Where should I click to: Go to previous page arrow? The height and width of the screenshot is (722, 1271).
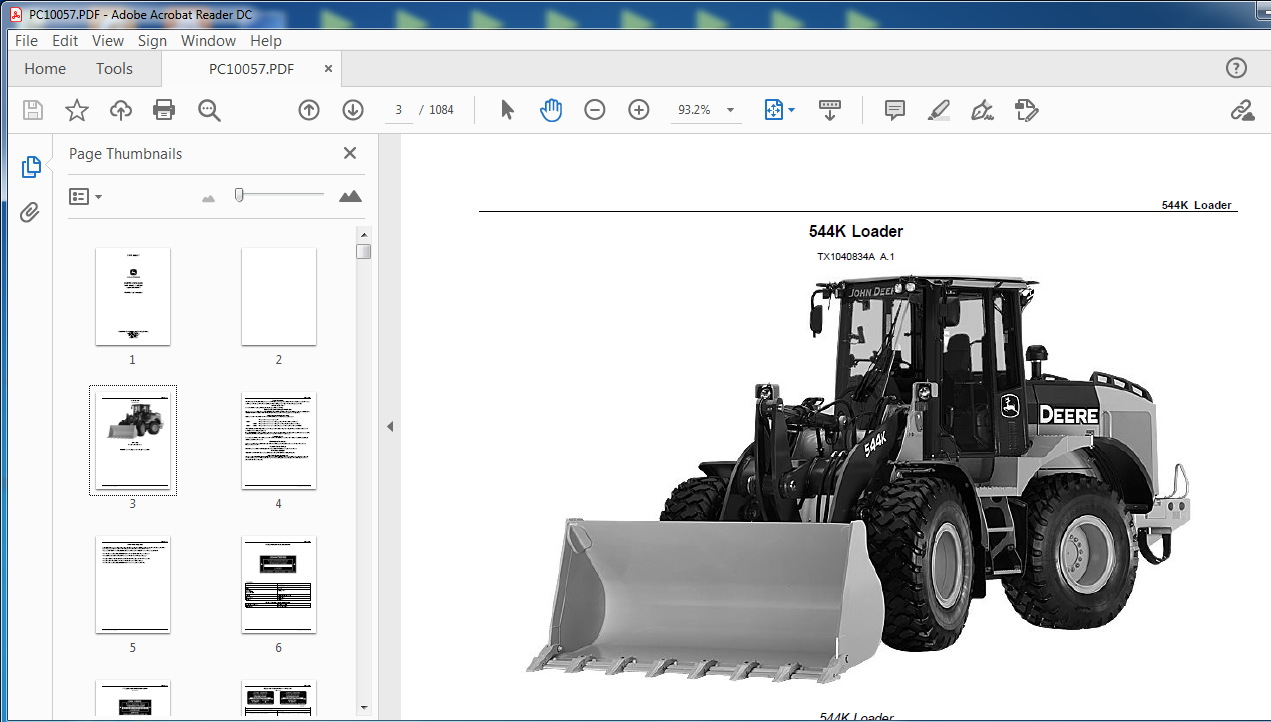(309, 110)
